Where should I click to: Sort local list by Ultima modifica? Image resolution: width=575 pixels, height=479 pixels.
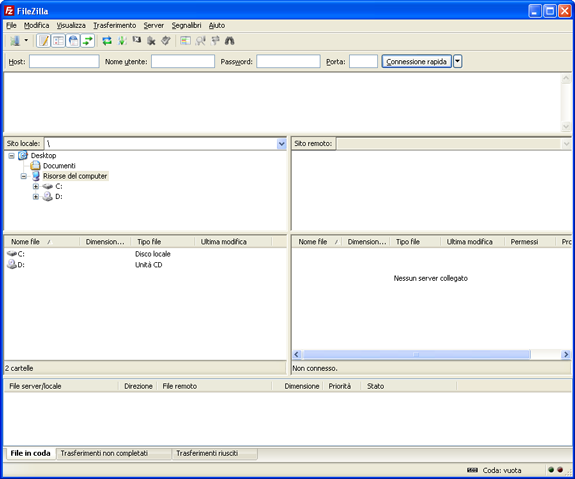click(233, 242)
